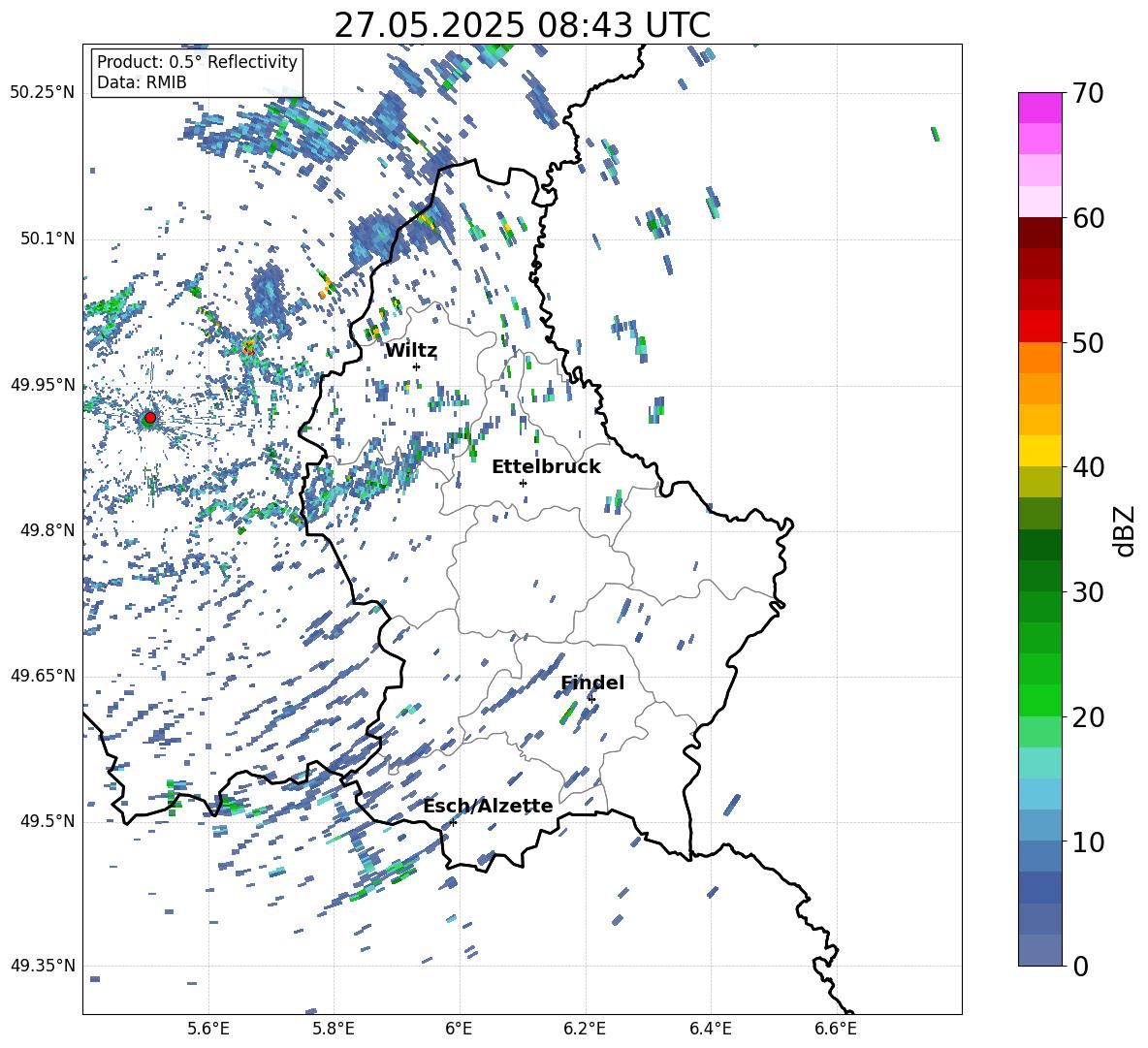This screenshot has height=1048, width=1148.
Task: Click the 49.95°N latitude tick label
Action: (43, 385)
